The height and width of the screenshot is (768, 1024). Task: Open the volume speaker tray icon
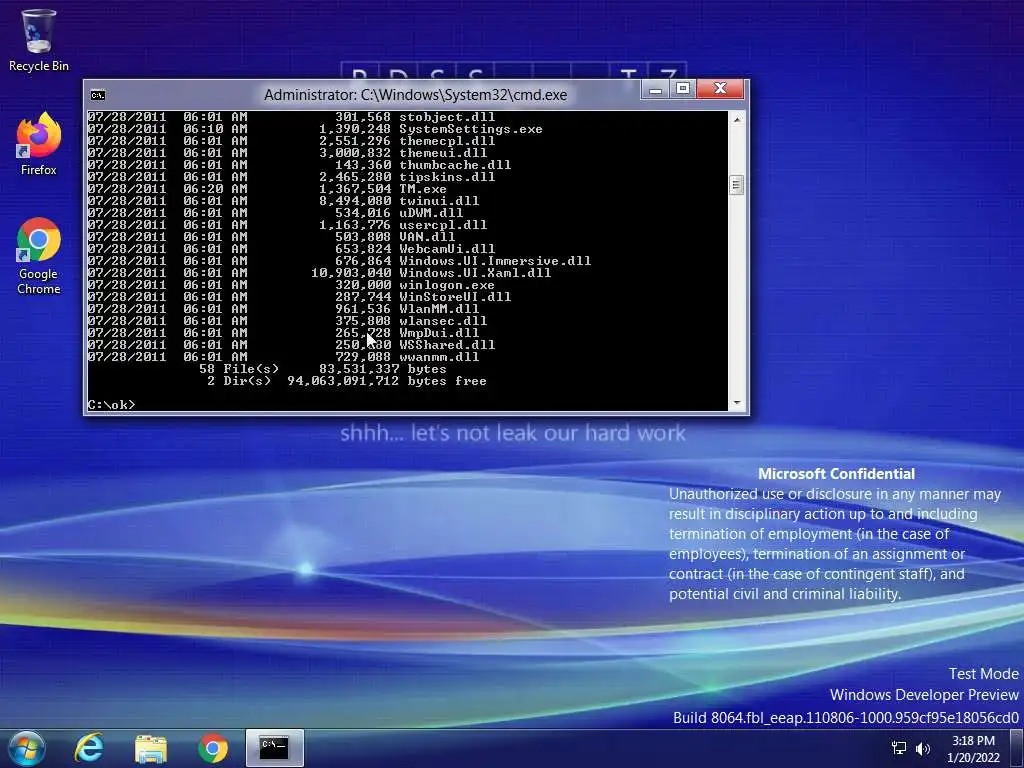(x=923, y=748)
